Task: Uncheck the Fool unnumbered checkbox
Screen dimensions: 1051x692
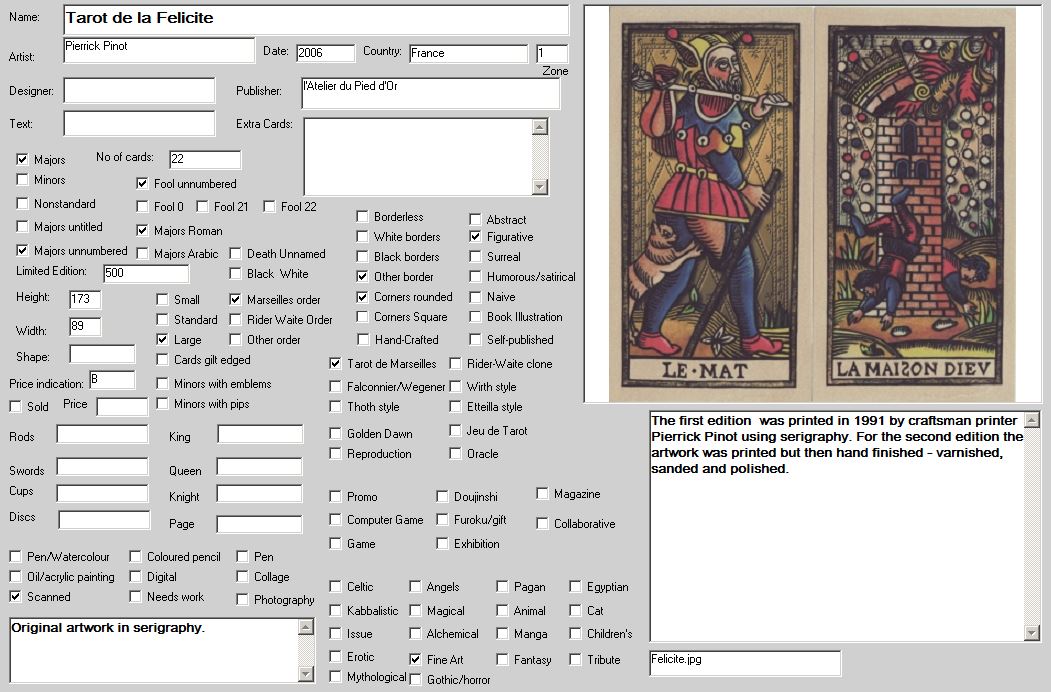Action: click(x=143, y=184)
